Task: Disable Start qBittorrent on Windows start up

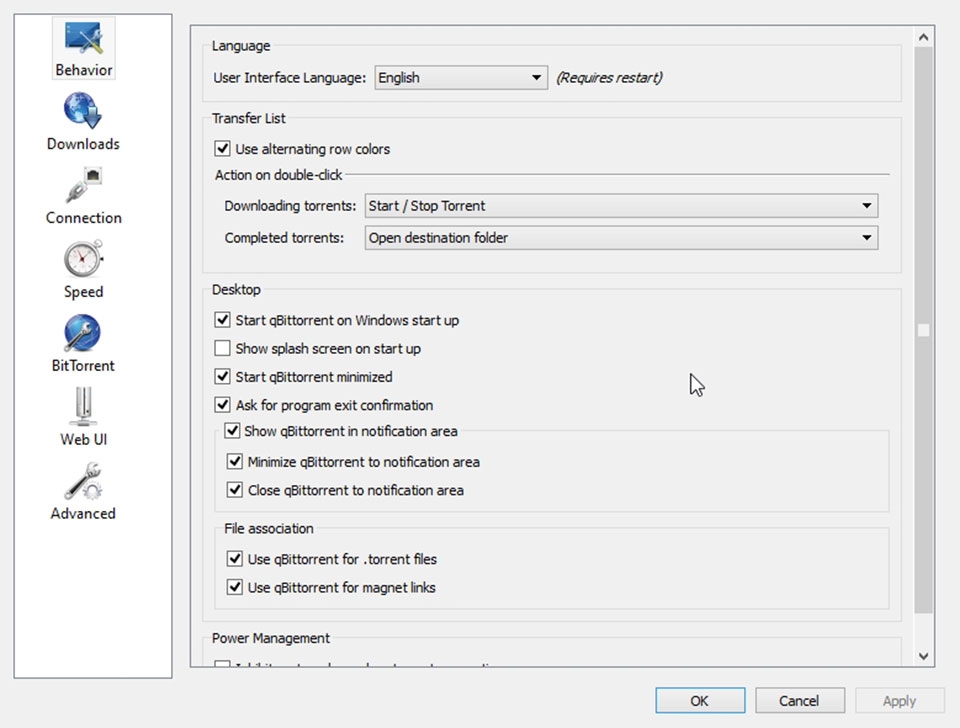Action: click(222, 320)
